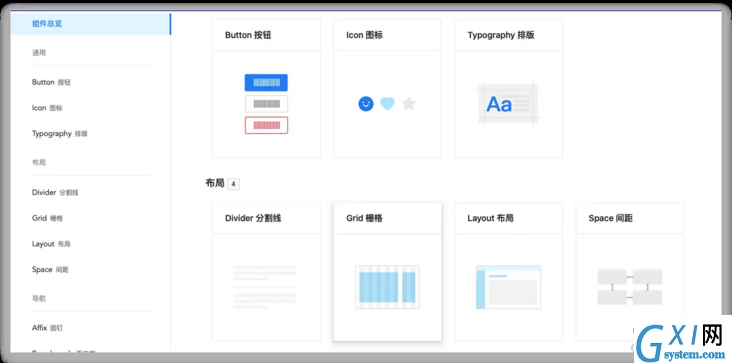Go to Divider 分割线 in sidebar
This screenshot has height=363, width=732.
[x=55, y=192]
